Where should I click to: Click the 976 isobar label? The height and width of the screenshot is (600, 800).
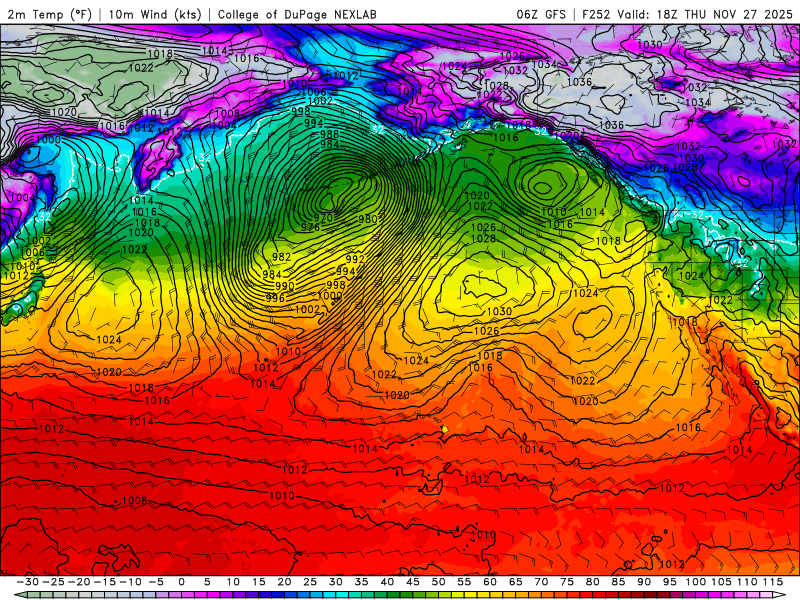tap(310, 228)
